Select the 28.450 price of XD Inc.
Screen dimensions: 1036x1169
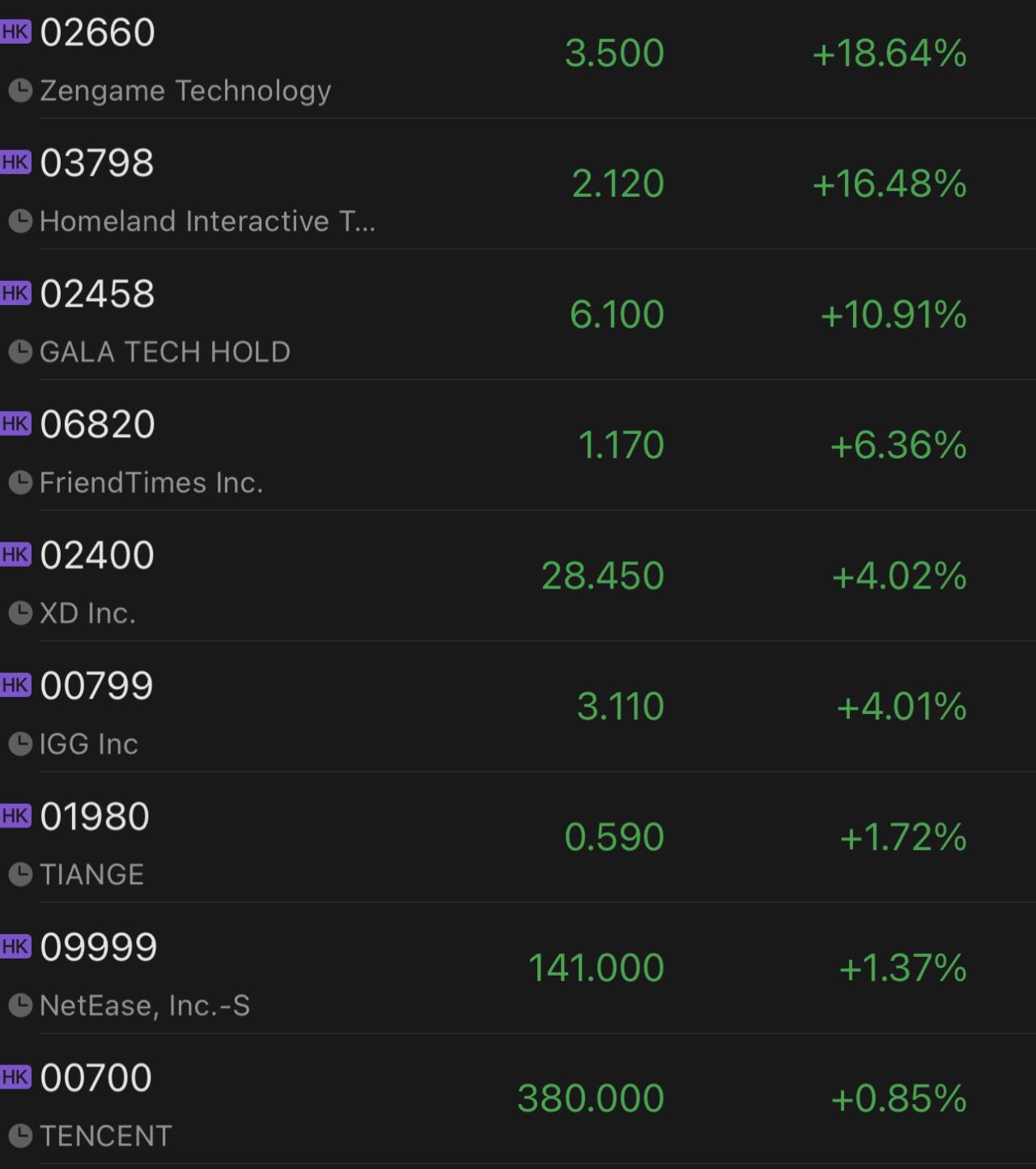pos(602,576)
